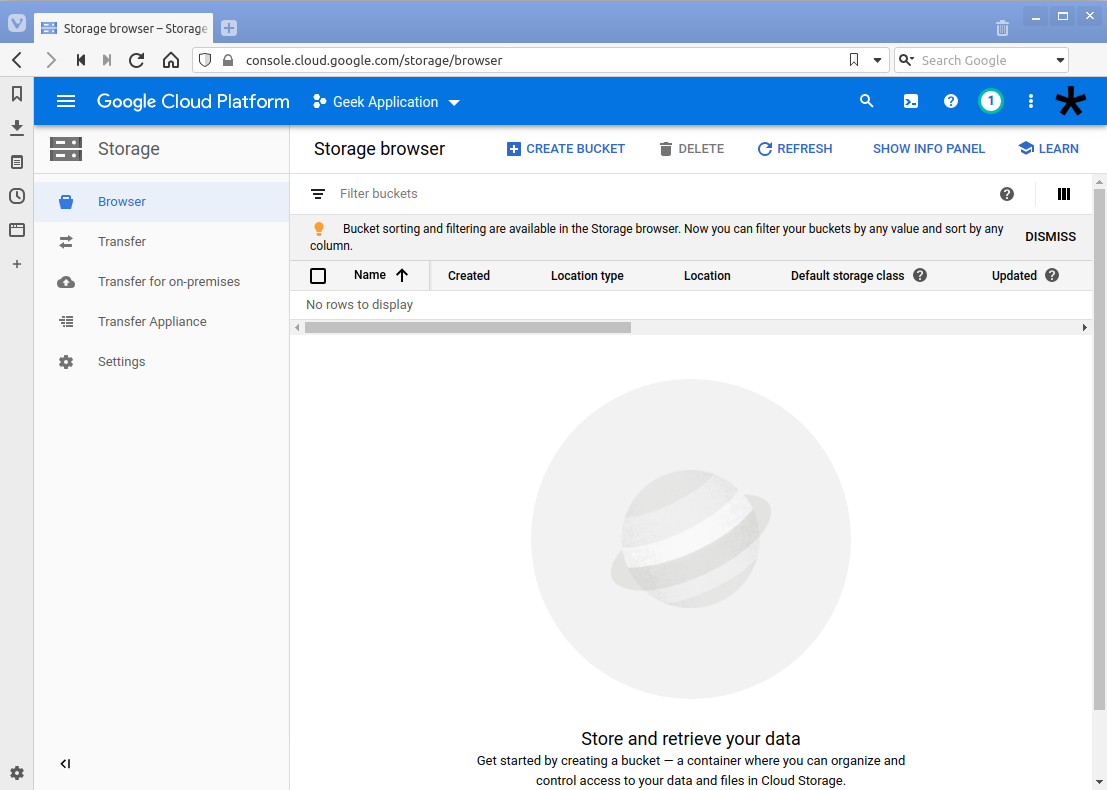
Task: Toggle sort order on the Name column
Action: tap(401, 275)
